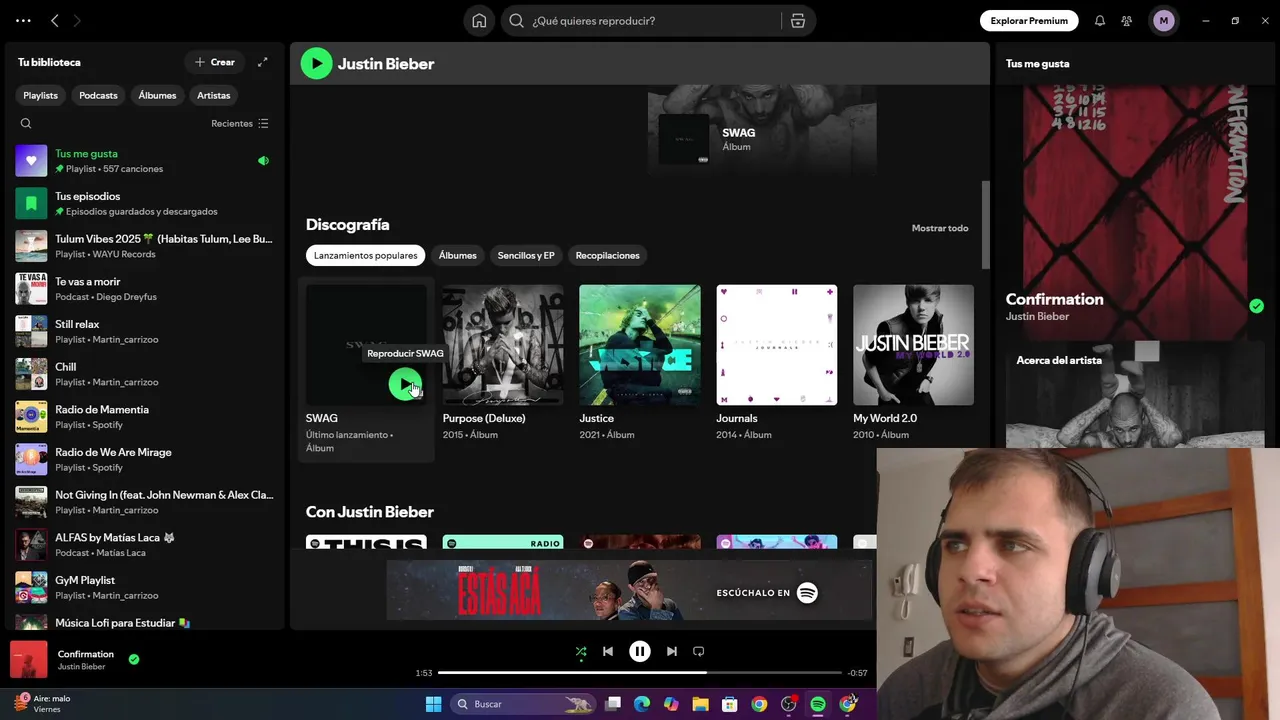Filter library by Playlists
Viewport: 1280px width, 720px height.
(x=41, y=95)
